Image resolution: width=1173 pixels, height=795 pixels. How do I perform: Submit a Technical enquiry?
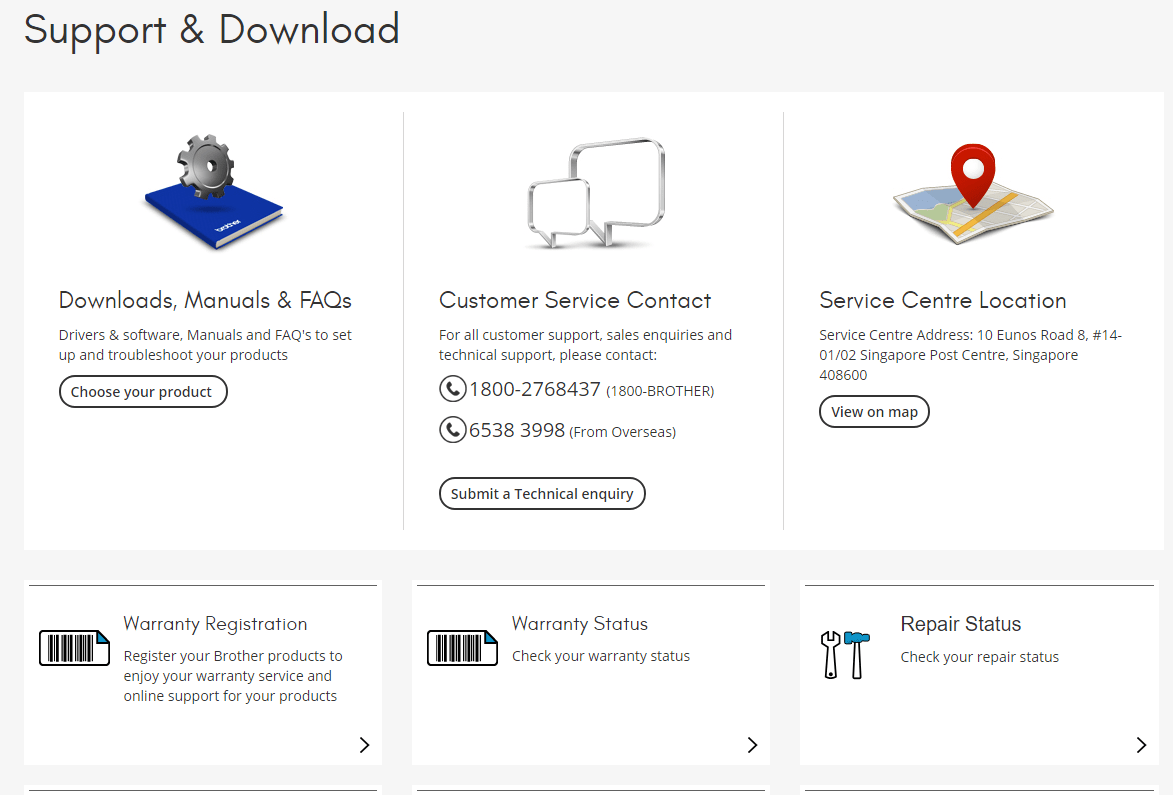pos(542,494)
